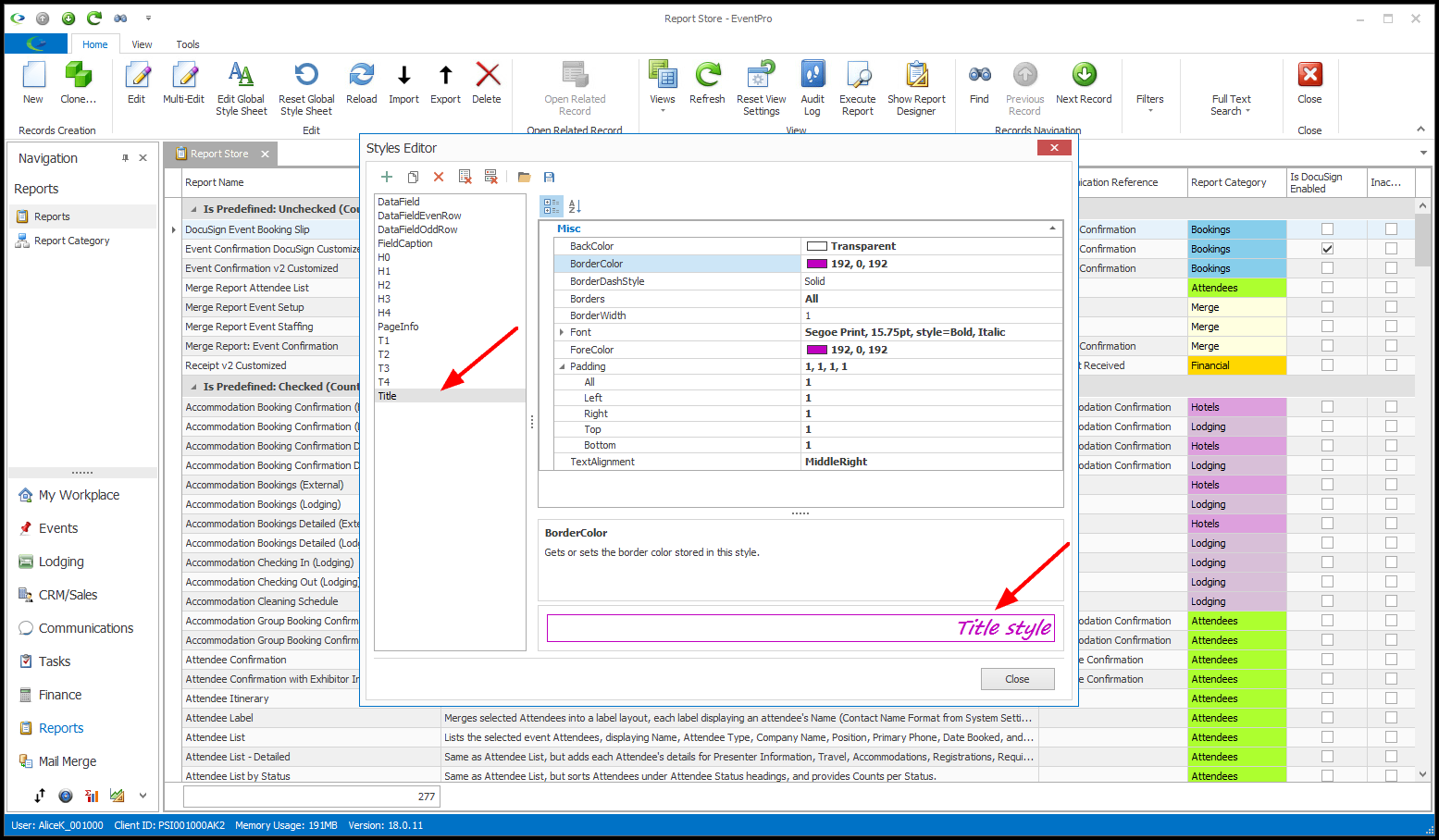Image resolution: width=1439 pixels, height=840 pixels.
Task: Click Close button in Styles Editor dialog
Action: tap(1017, 679)
